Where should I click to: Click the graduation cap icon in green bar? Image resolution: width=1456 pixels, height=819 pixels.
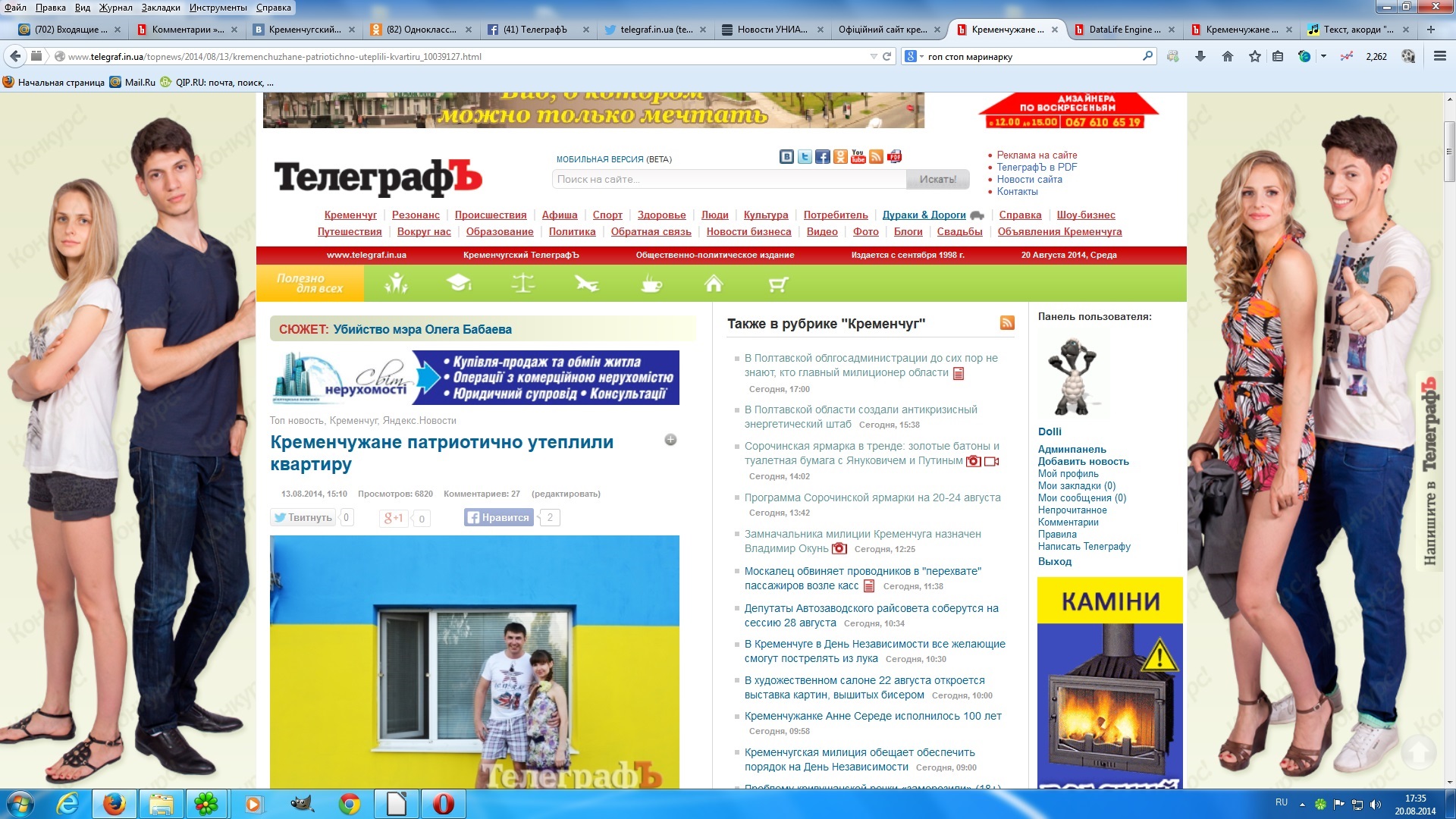[x=459, y=284]
